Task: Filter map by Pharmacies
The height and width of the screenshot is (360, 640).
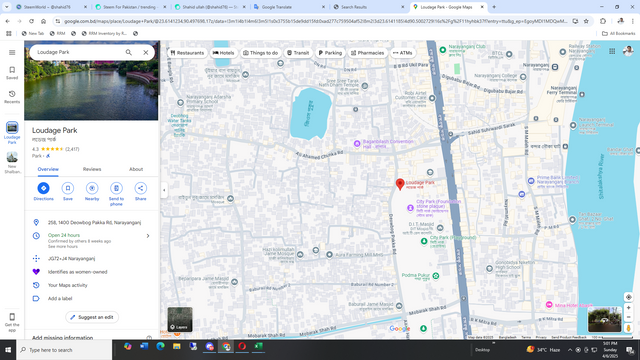Action: (x=367, y=53)
